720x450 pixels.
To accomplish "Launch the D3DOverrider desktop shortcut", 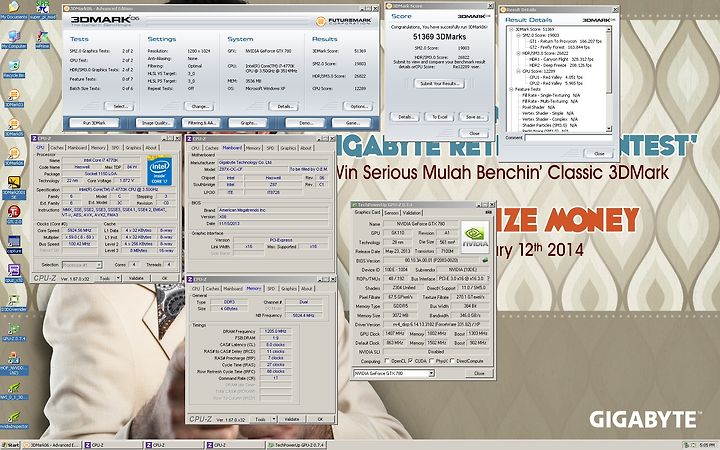I will click(x=13, y=304).
